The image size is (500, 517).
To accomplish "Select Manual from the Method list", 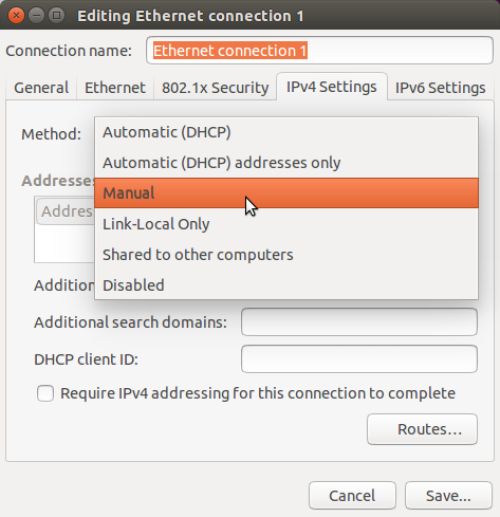I will point(286,193).
